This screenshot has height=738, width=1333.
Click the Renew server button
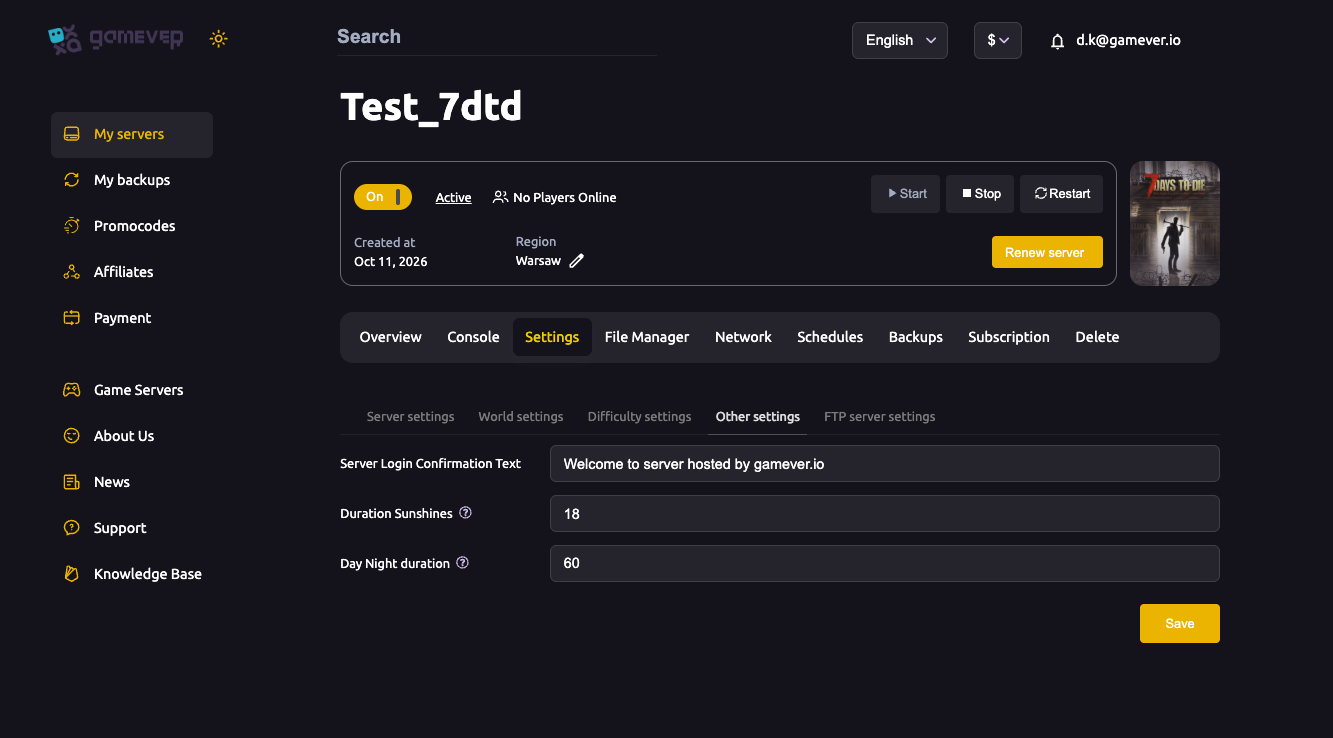pyautogui.click(x=1047, y=252)
